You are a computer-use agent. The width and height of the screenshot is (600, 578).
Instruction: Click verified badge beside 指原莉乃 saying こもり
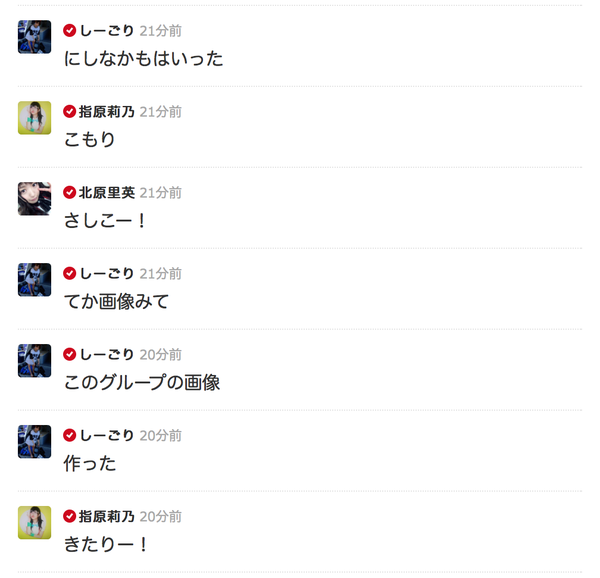[x=69, y=112]
